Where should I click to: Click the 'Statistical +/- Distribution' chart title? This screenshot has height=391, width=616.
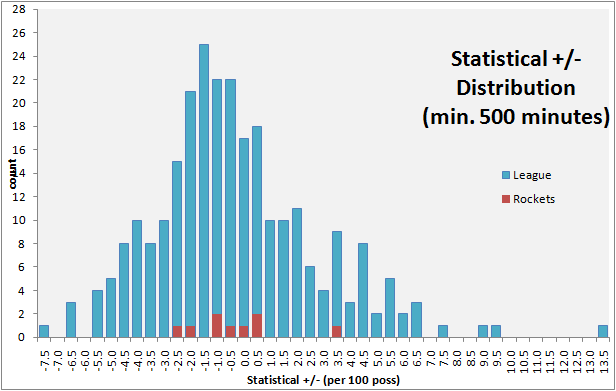(x=516, y=88)
